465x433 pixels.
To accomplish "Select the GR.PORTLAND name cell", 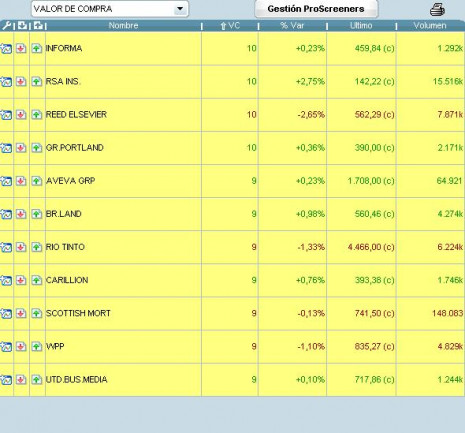I will 123,148.
